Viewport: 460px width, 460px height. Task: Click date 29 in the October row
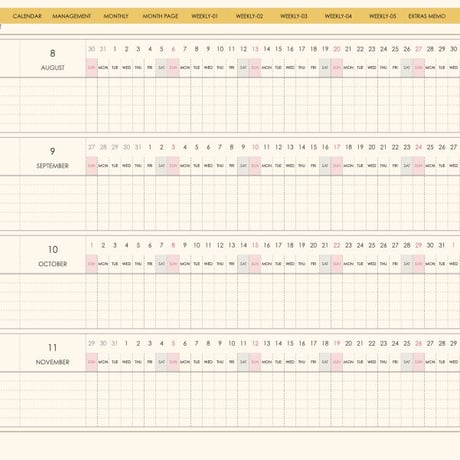[x=418, y=245]
